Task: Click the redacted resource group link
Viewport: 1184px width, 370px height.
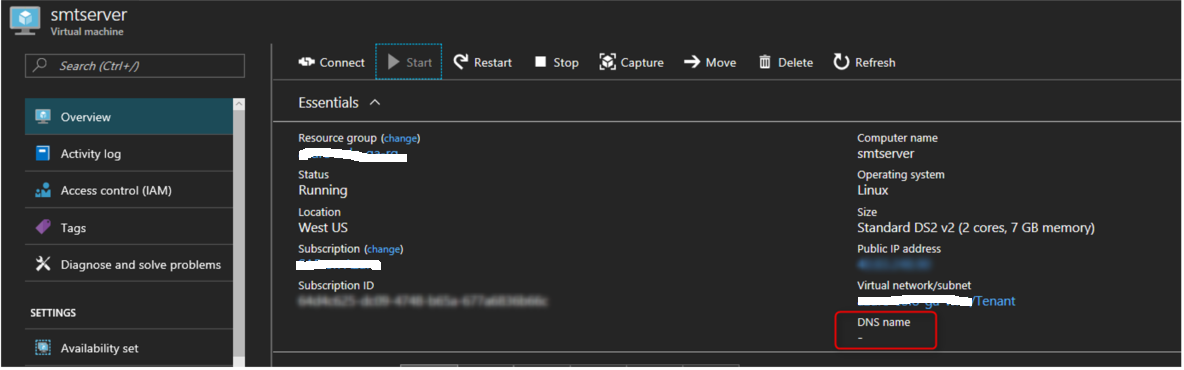Action: coord(353,156)
